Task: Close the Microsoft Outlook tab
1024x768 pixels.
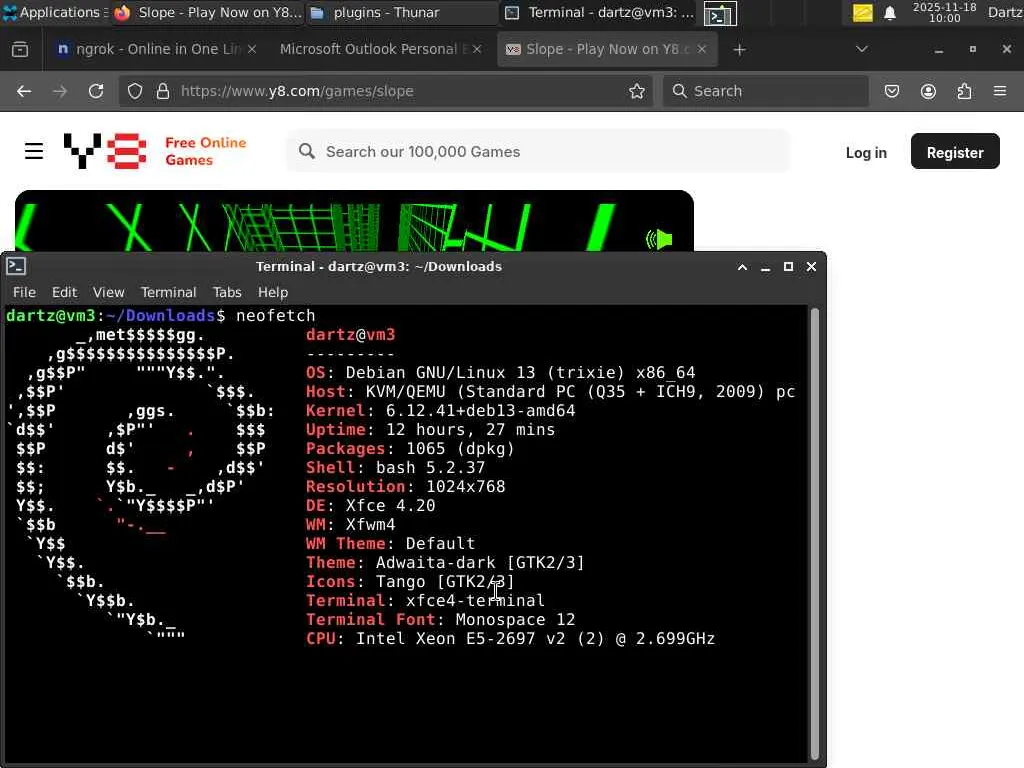Action: 477,49
